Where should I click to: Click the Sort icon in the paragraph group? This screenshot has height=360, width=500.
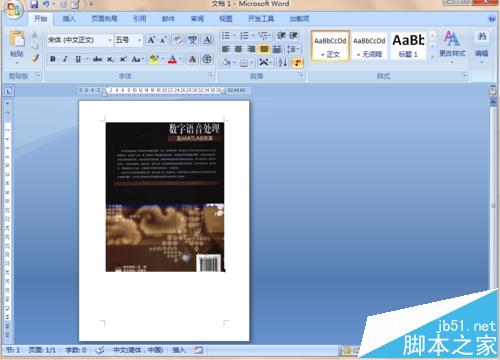coord(282,62)
